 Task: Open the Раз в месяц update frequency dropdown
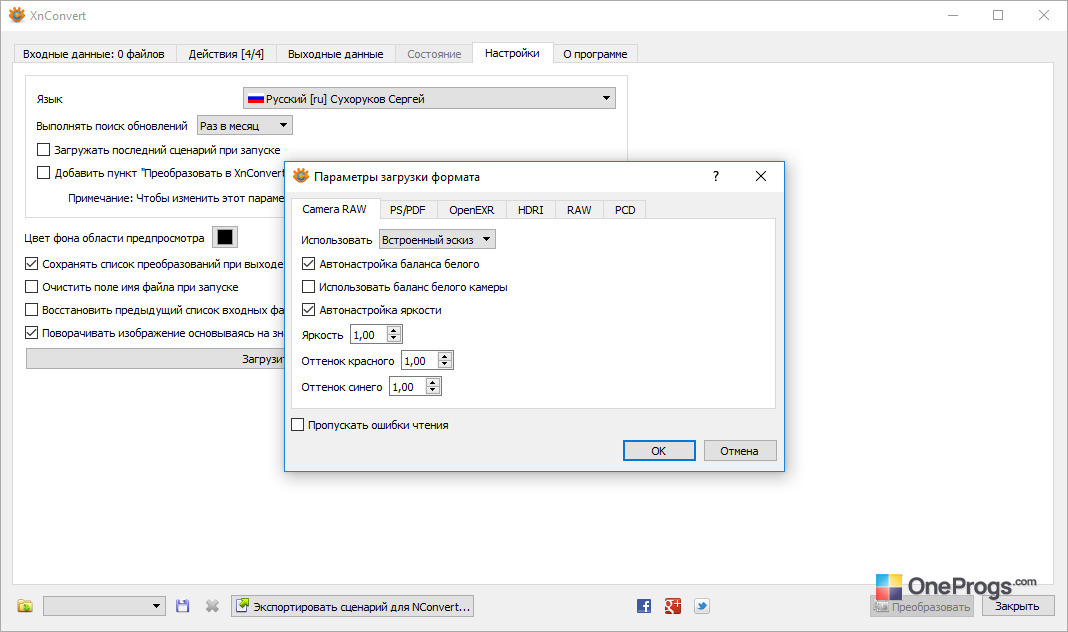coord(245,126)
